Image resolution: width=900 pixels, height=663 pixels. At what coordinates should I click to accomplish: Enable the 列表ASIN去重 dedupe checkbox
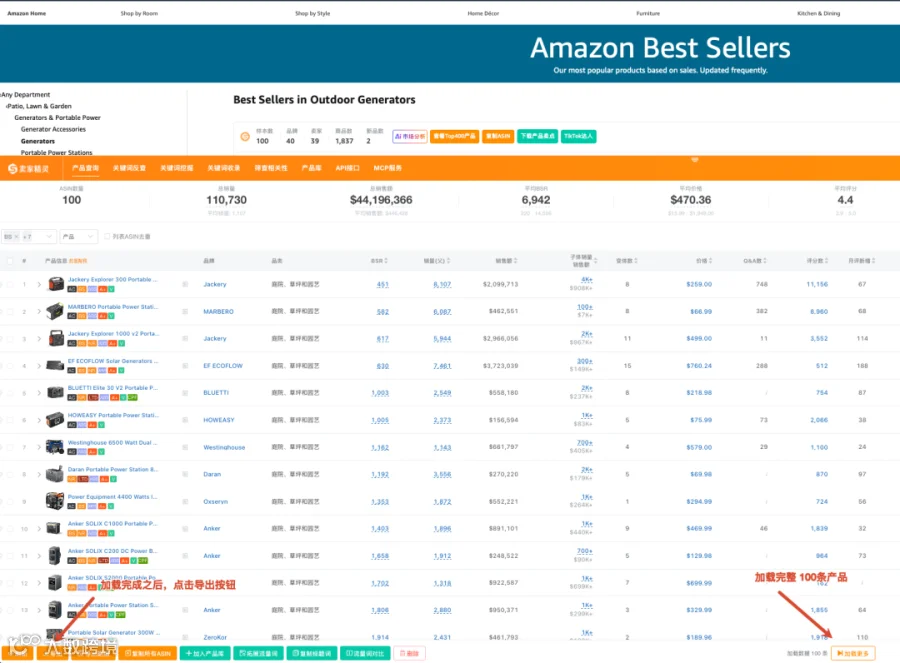click(107, 236)
